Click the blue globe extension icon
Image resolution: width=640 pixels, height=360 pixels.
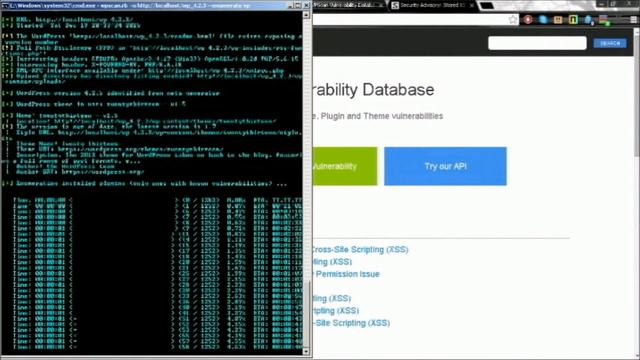(x=543, y=20)
